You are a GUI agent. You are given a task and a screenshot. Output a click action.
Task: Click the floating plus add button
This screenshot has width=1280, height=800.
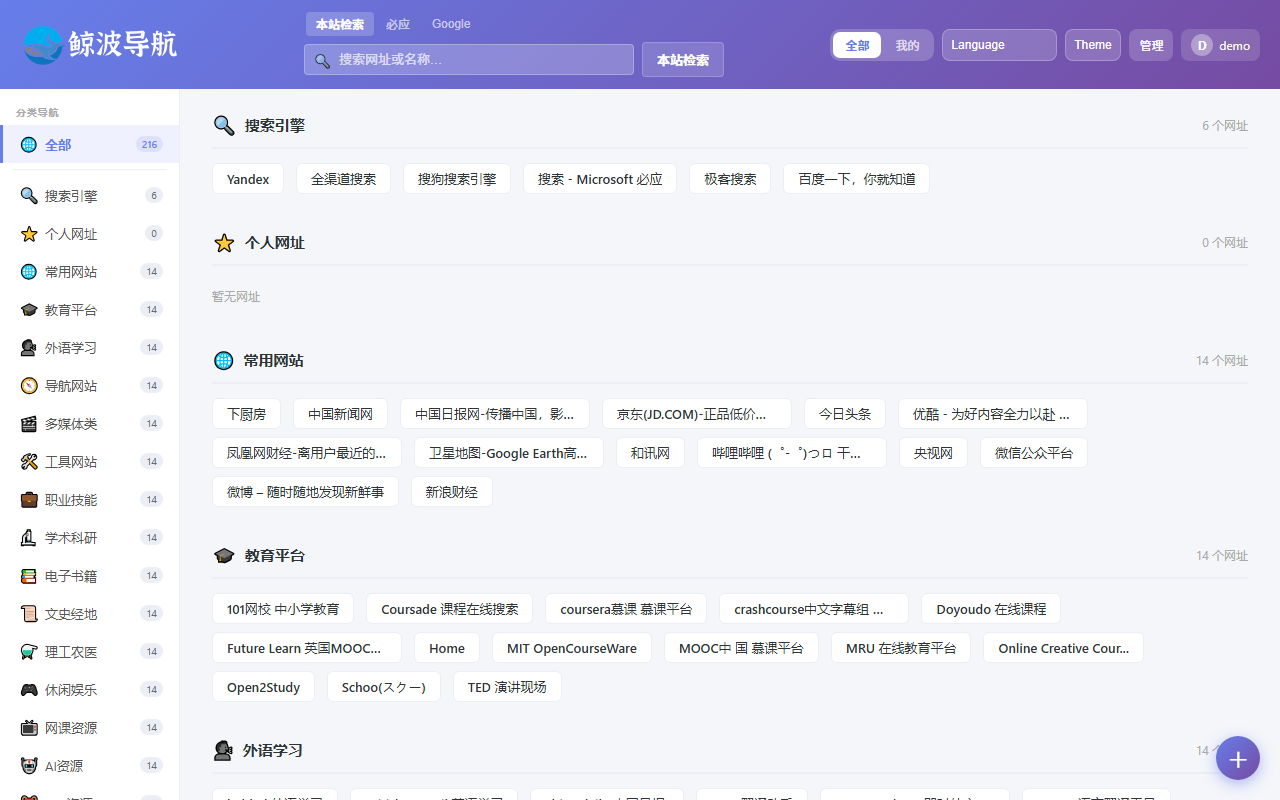click(1238, 758)
